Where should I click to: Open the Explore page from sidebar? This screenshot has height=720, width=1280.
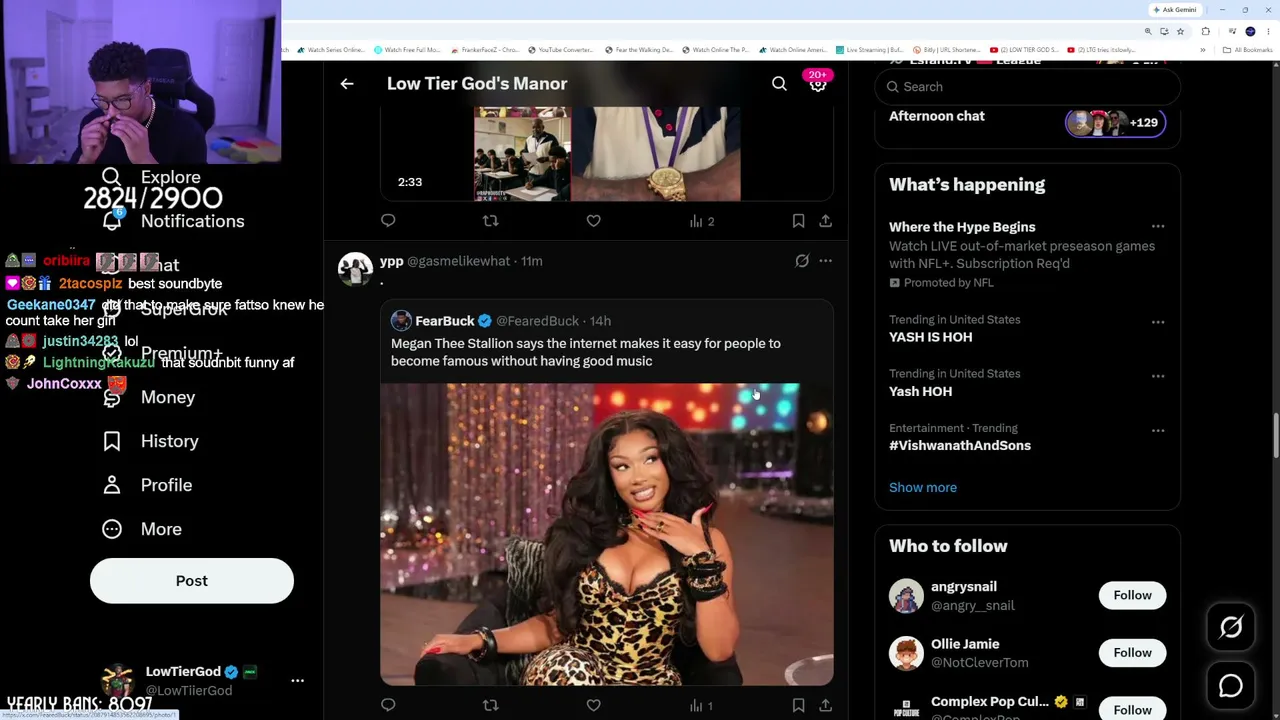click(x=150, y=177)
